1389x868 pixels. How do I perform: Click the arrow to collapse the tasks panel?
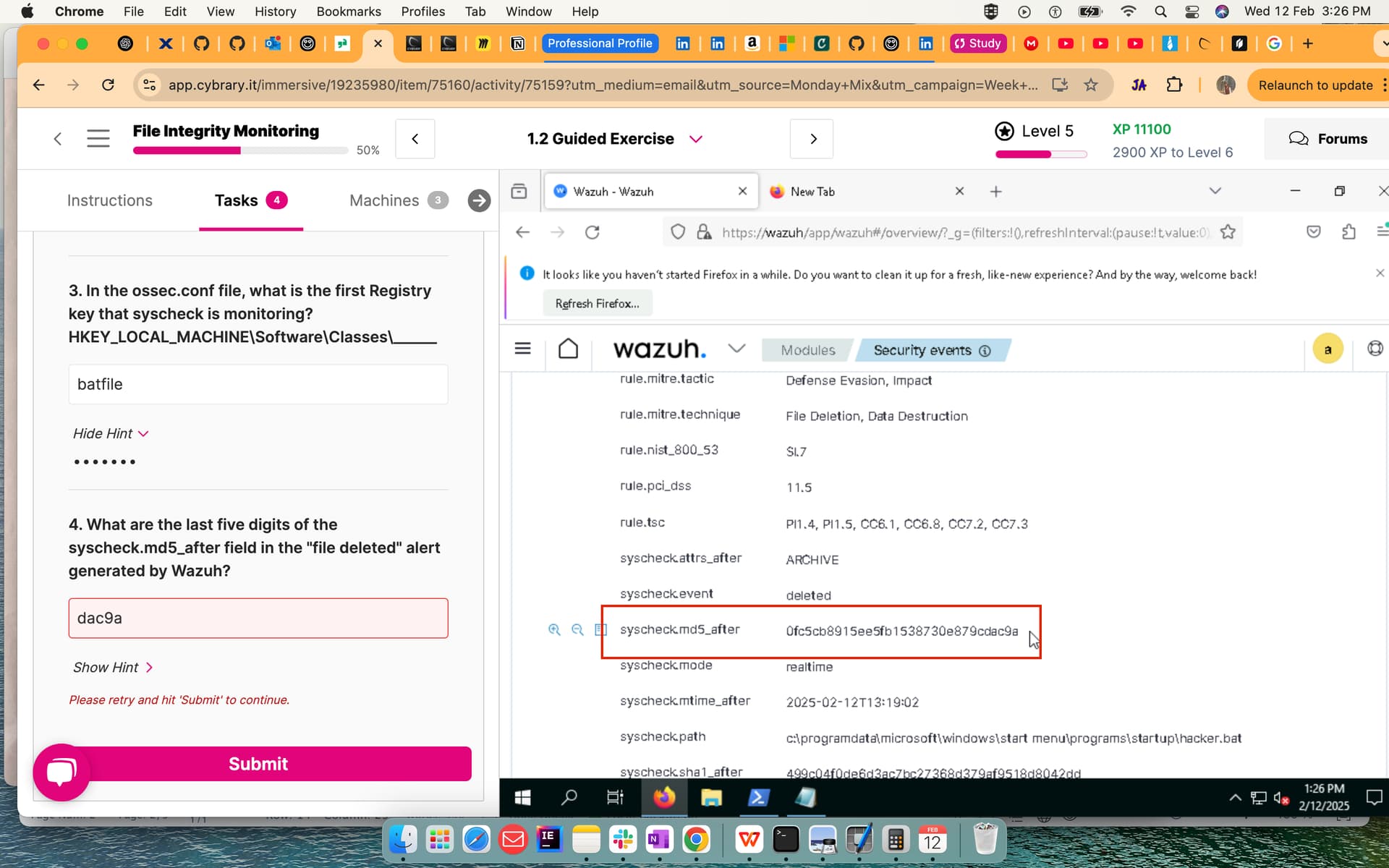point(478,200)
